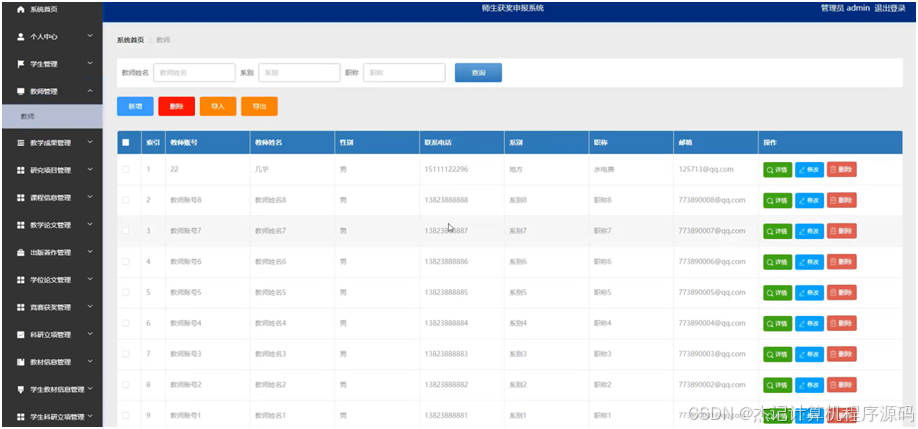Click the blue 新增 button

click(135, 107)
